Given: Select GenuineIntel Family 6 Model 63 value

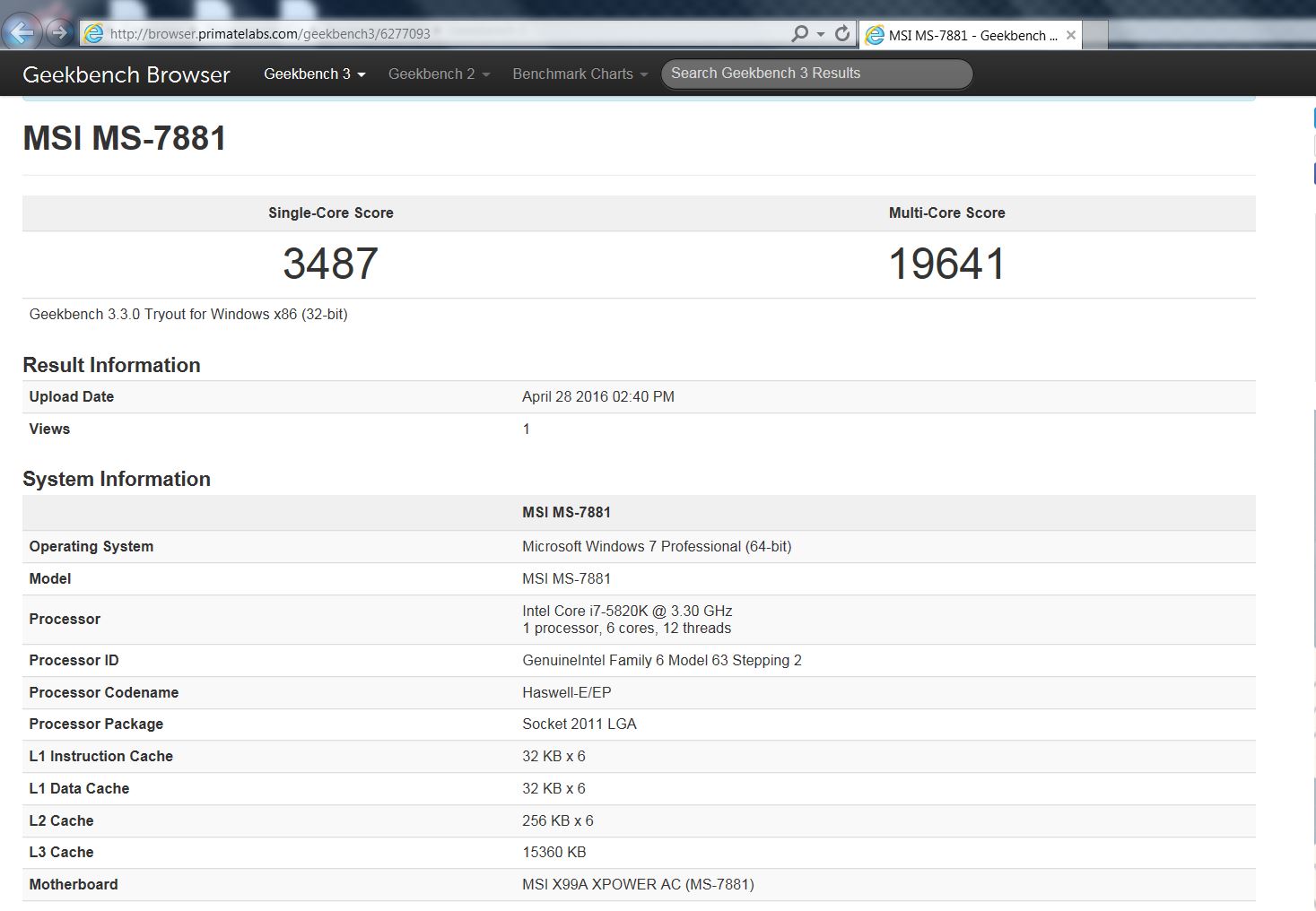Looking at the screenshot, I should 662,660.
